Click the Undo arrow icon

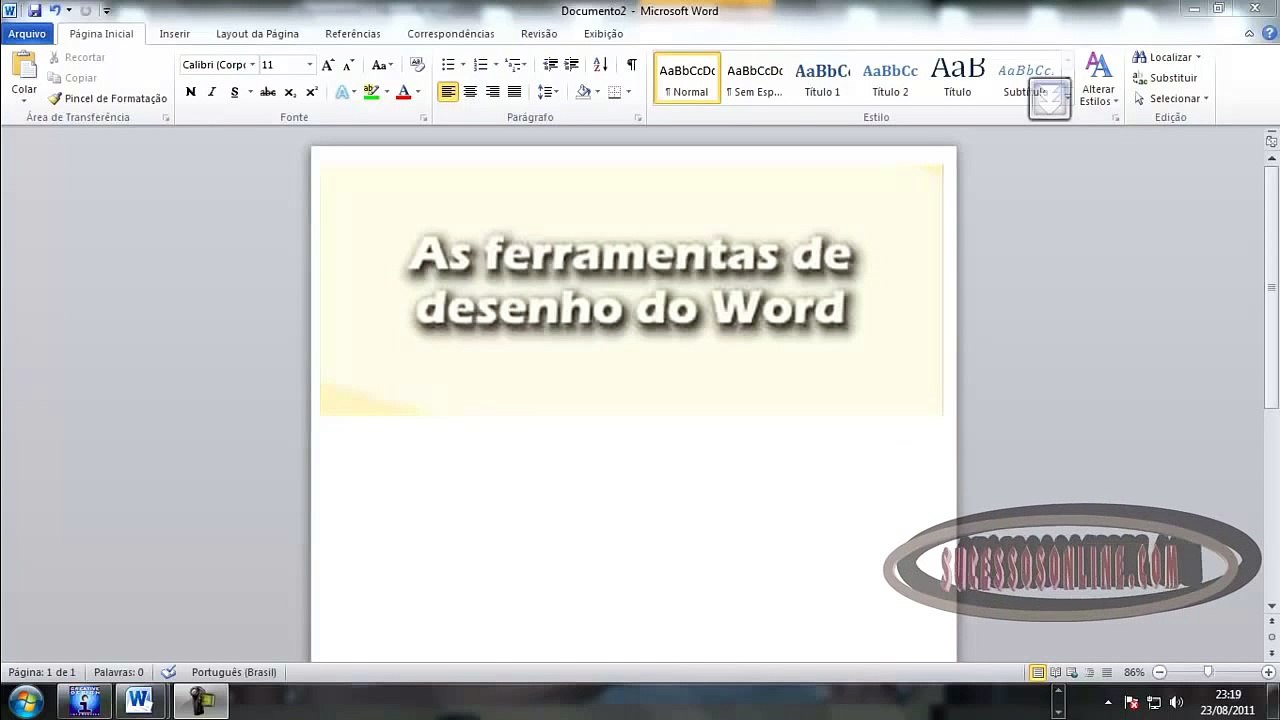point(55,10)
